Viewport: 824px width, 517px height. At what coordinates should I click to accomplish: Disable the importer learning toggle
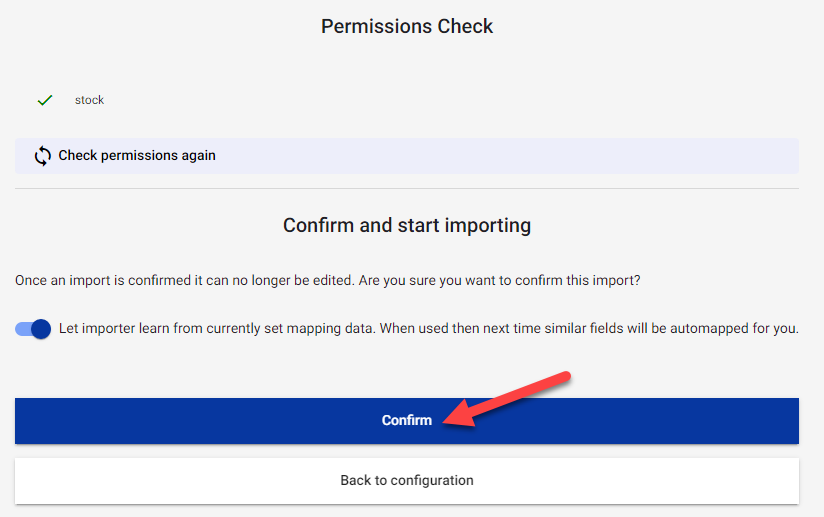(x=34, y=329)
